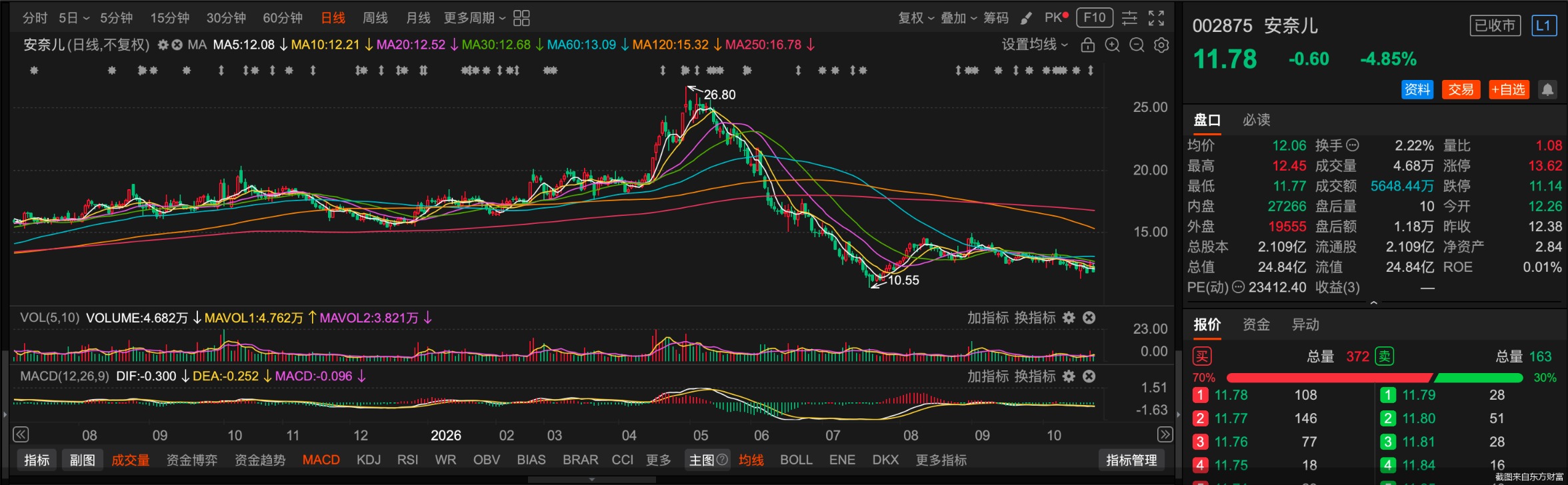Zoom in on the K-line chart
The width and height of the screenshot is (1568, 485).
(x=1112, y=45)
